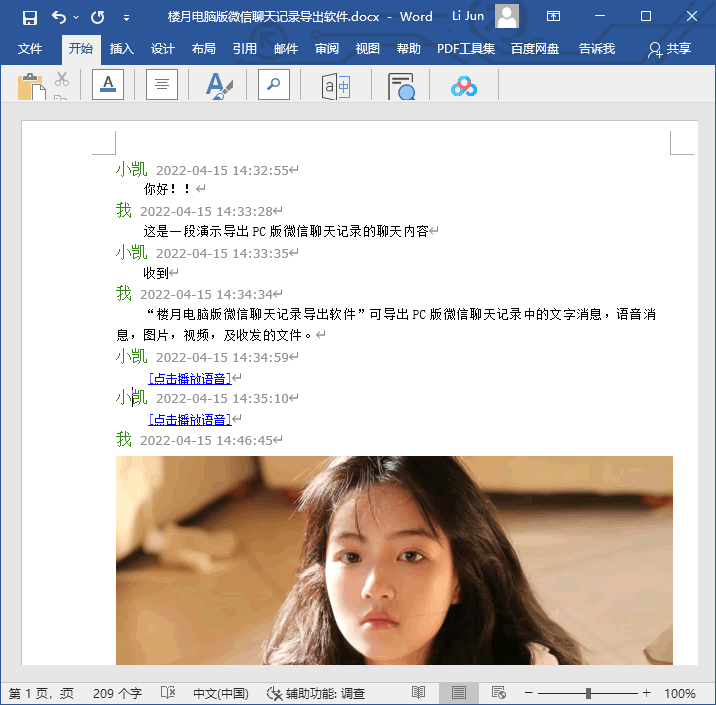Viewport: 716px width, 705px height.
Task: Open the Styles group icon
Action: [x=218, y=86]
